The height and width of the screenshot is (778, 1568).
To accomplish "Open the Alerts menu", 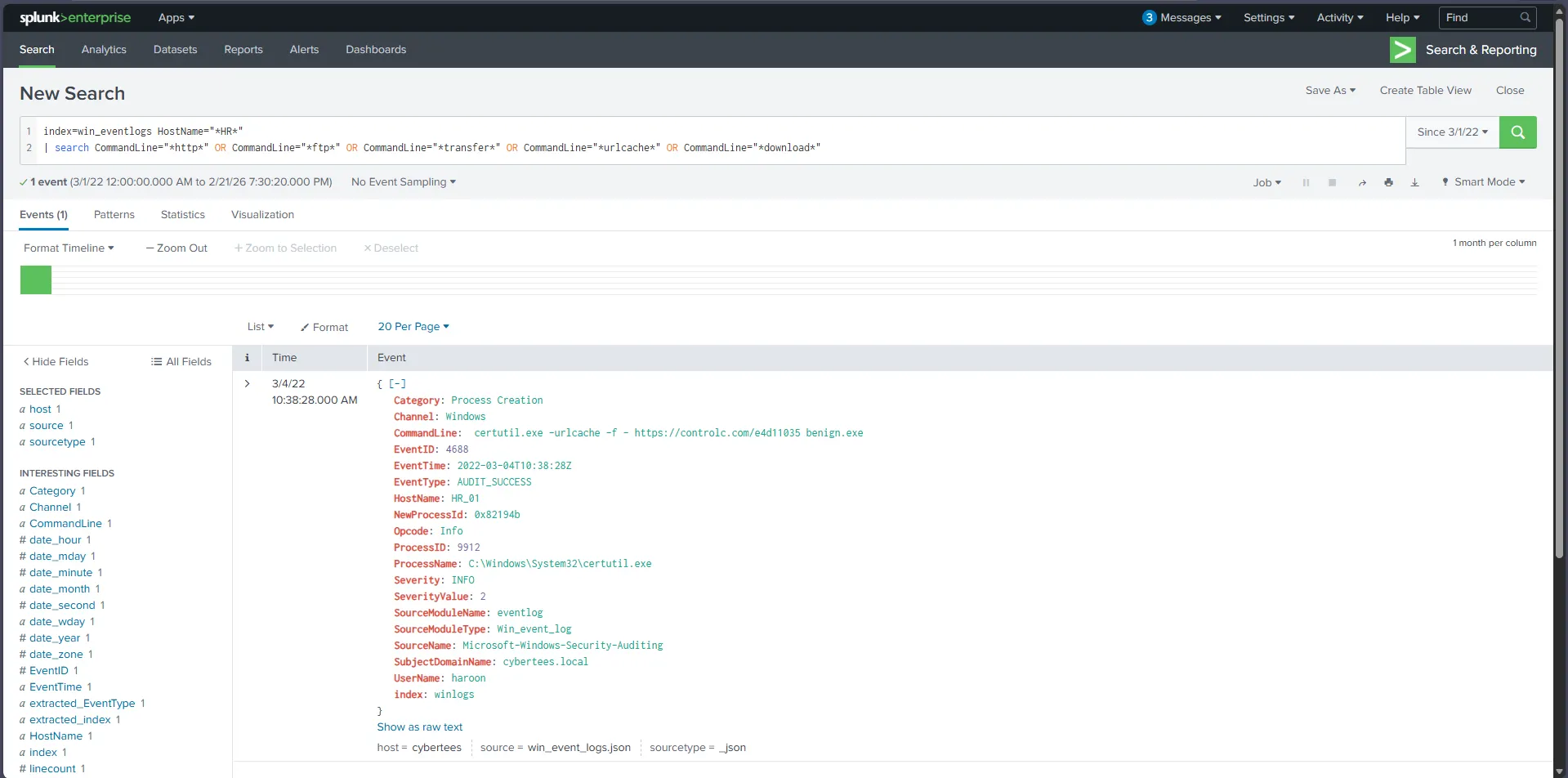I will click(304, 49).
